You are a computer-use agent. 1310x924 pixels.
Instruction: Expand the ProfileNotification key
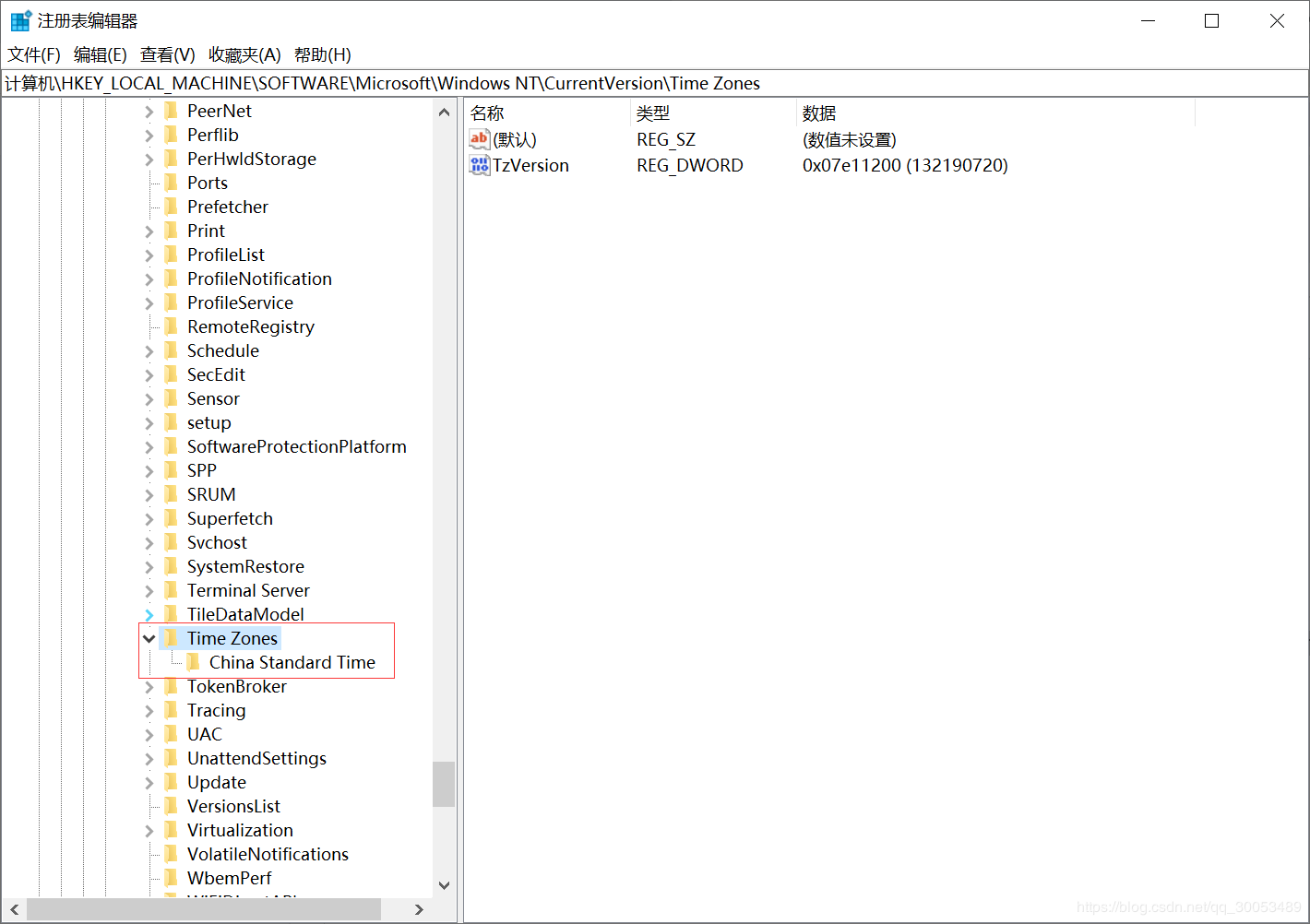(x=149, y=279)
